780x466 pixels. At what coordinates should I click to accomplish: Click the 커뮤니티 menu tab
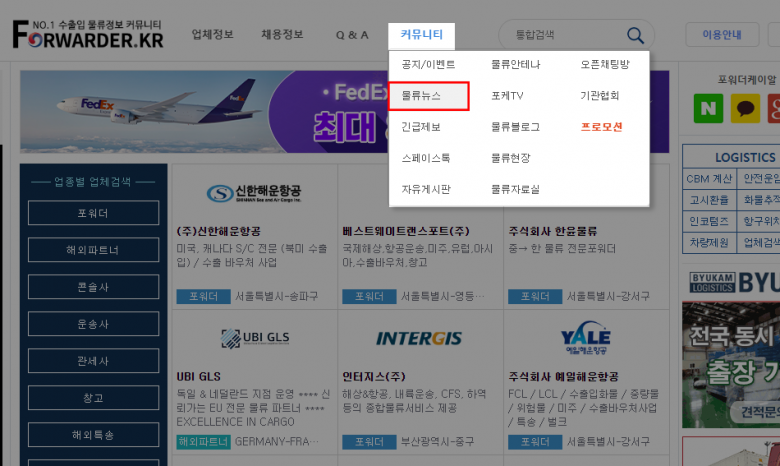click(421, 35)
